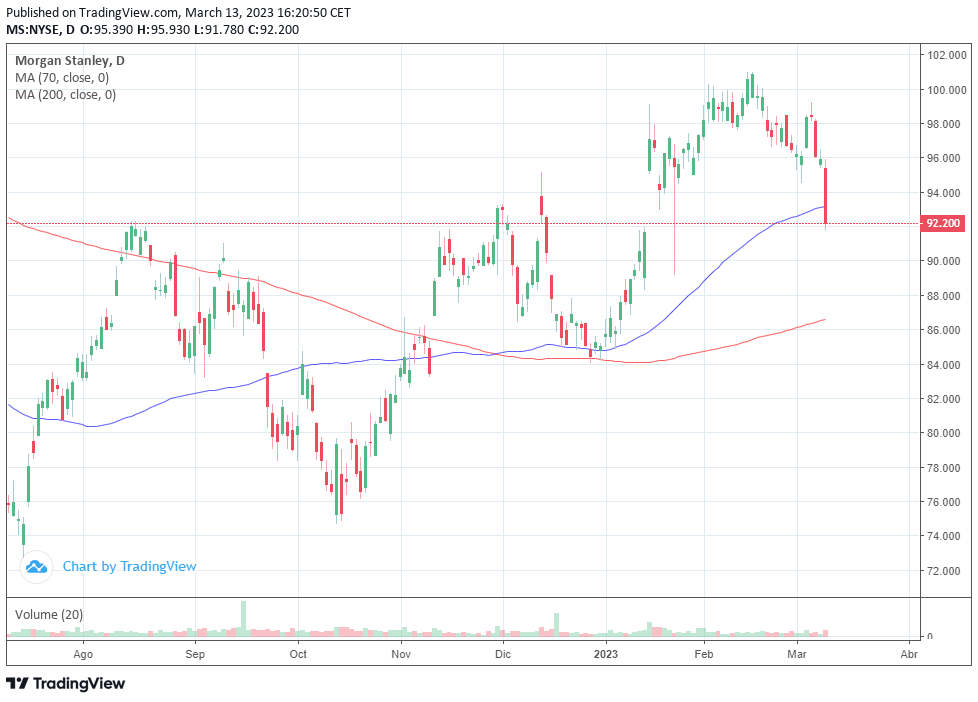The height and width of the screenshot is (702, 978).
Task: Click the TradingView logo at bottom left
Action: (x=65, y=683)
